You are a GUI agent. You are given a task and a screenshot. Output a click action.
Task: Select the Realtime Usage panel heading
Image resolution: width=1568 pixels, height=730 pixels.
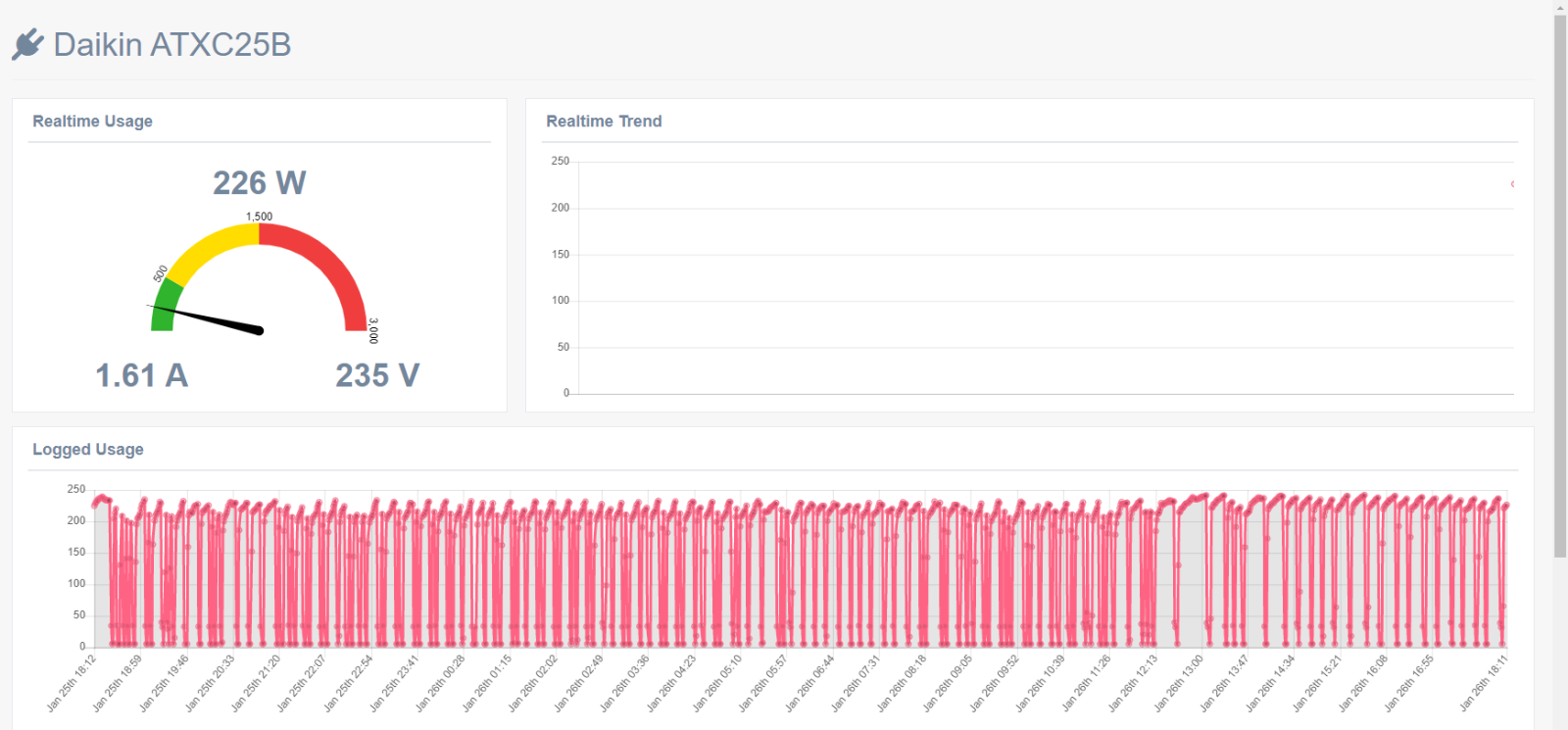92,122
